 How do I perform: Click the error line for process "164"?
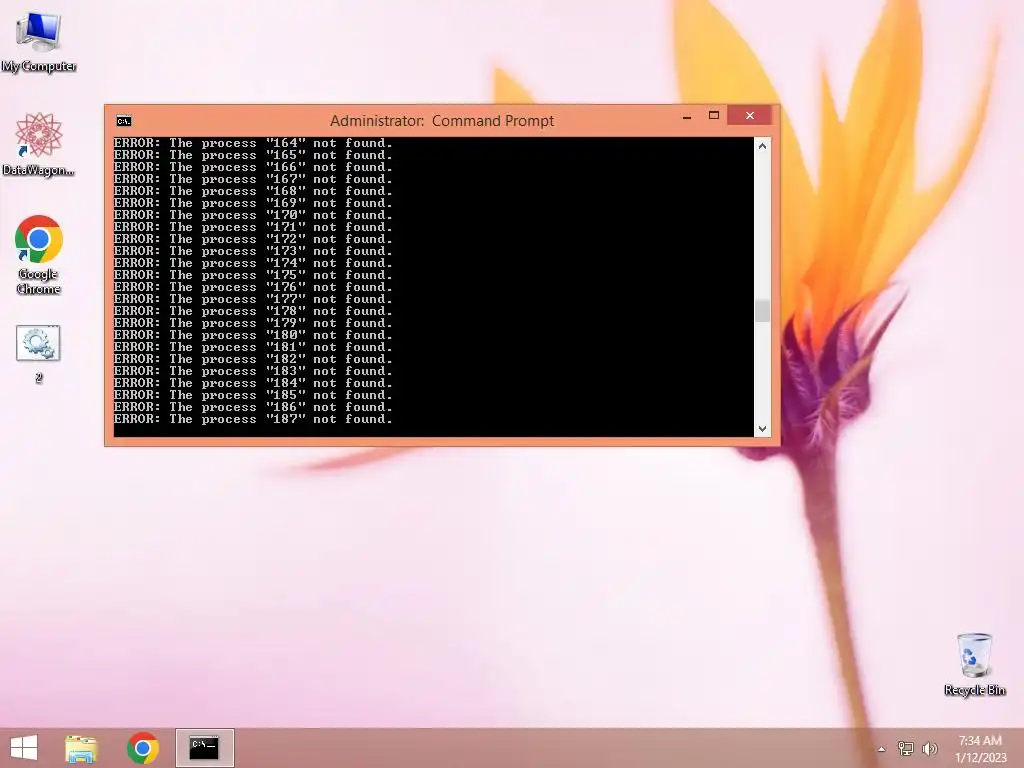(x=253, y=143)
